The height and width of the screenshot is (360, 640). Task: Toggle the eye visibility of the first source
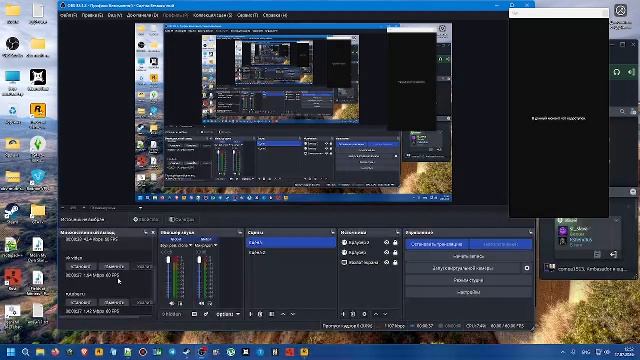click(x=386, y=242)
